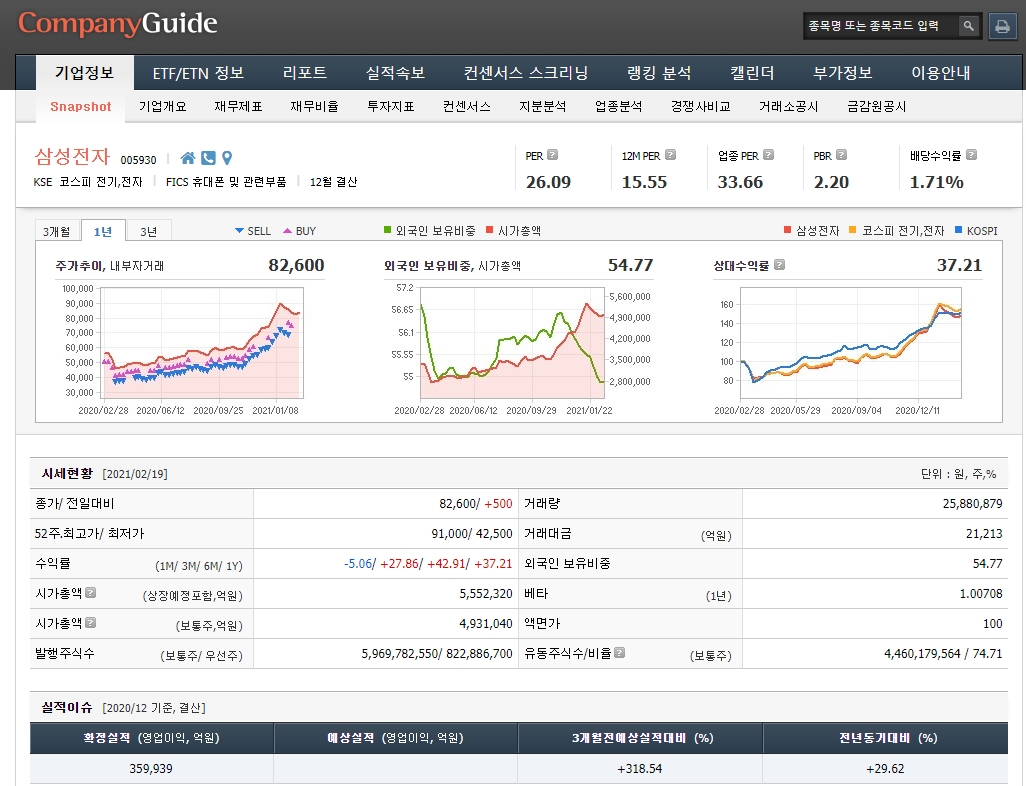Viewport: 1026px width, 786px height.
Task: Click the 3개월전예상실적대비 (%) column header
Action: point(640,738)
